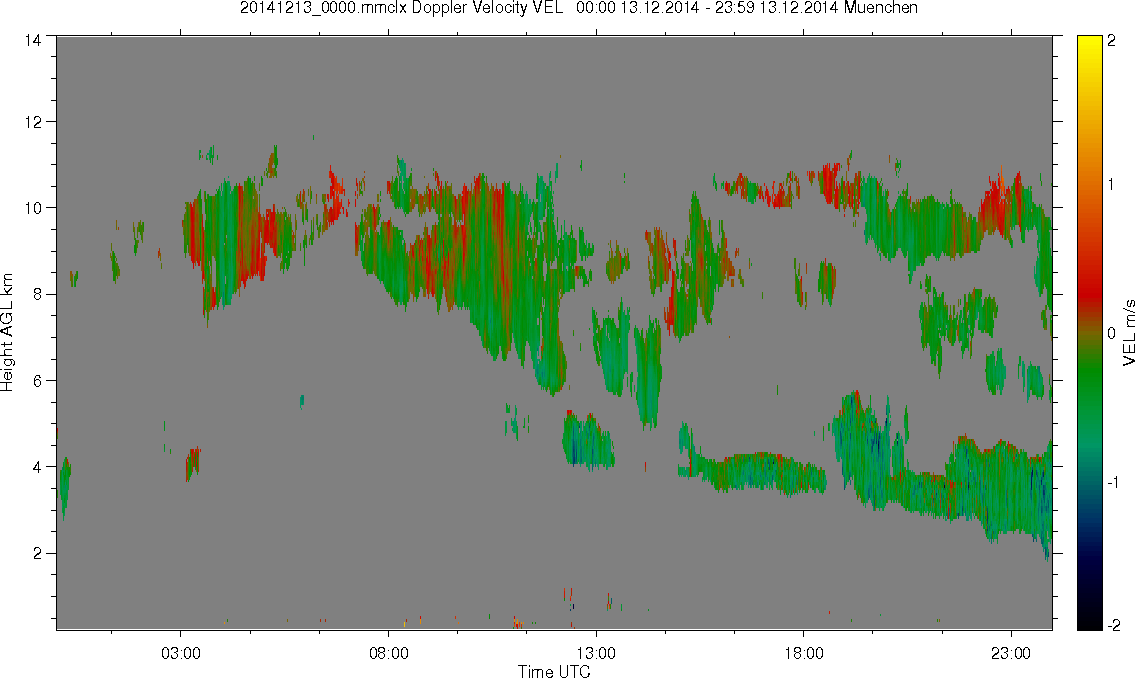The height and width of the screenshot is (678, 1135).
Task: Click the colorbar value label -1
Action: point(1113,483)
